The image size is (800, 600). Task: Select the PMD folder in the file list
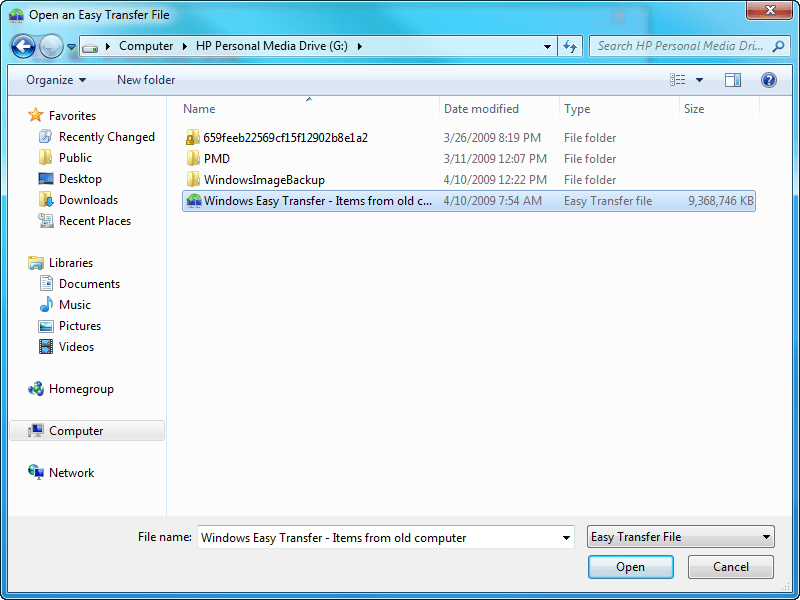216,158
